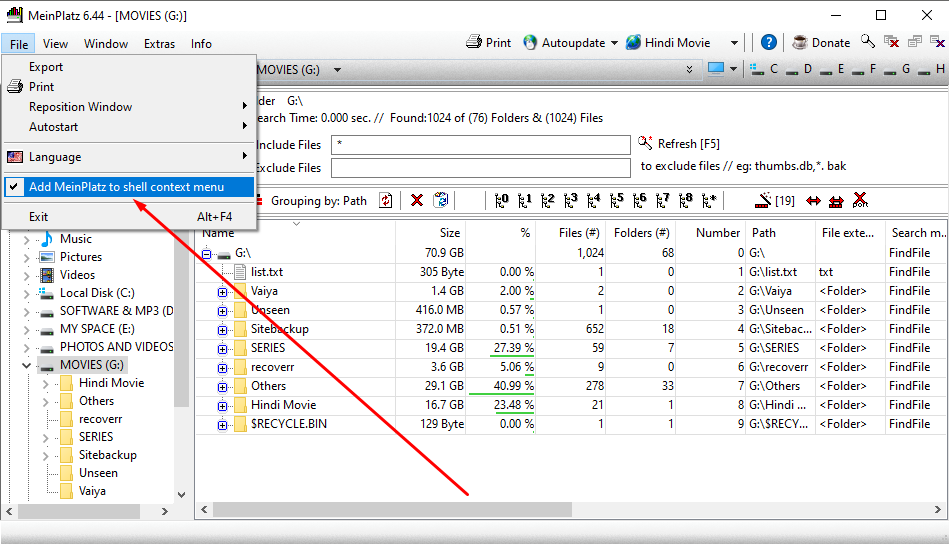
Task: Open the blue question mark help icon
Action: [x=769, y=42]
